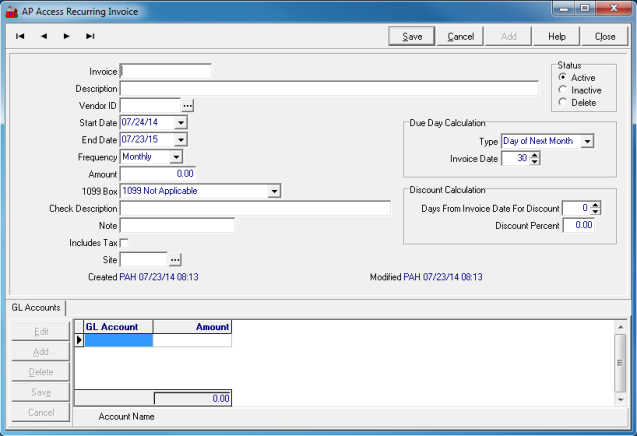Go to the first record navigation arrow
The width and height of the screenshot is (637, 436).
[20, 36]
